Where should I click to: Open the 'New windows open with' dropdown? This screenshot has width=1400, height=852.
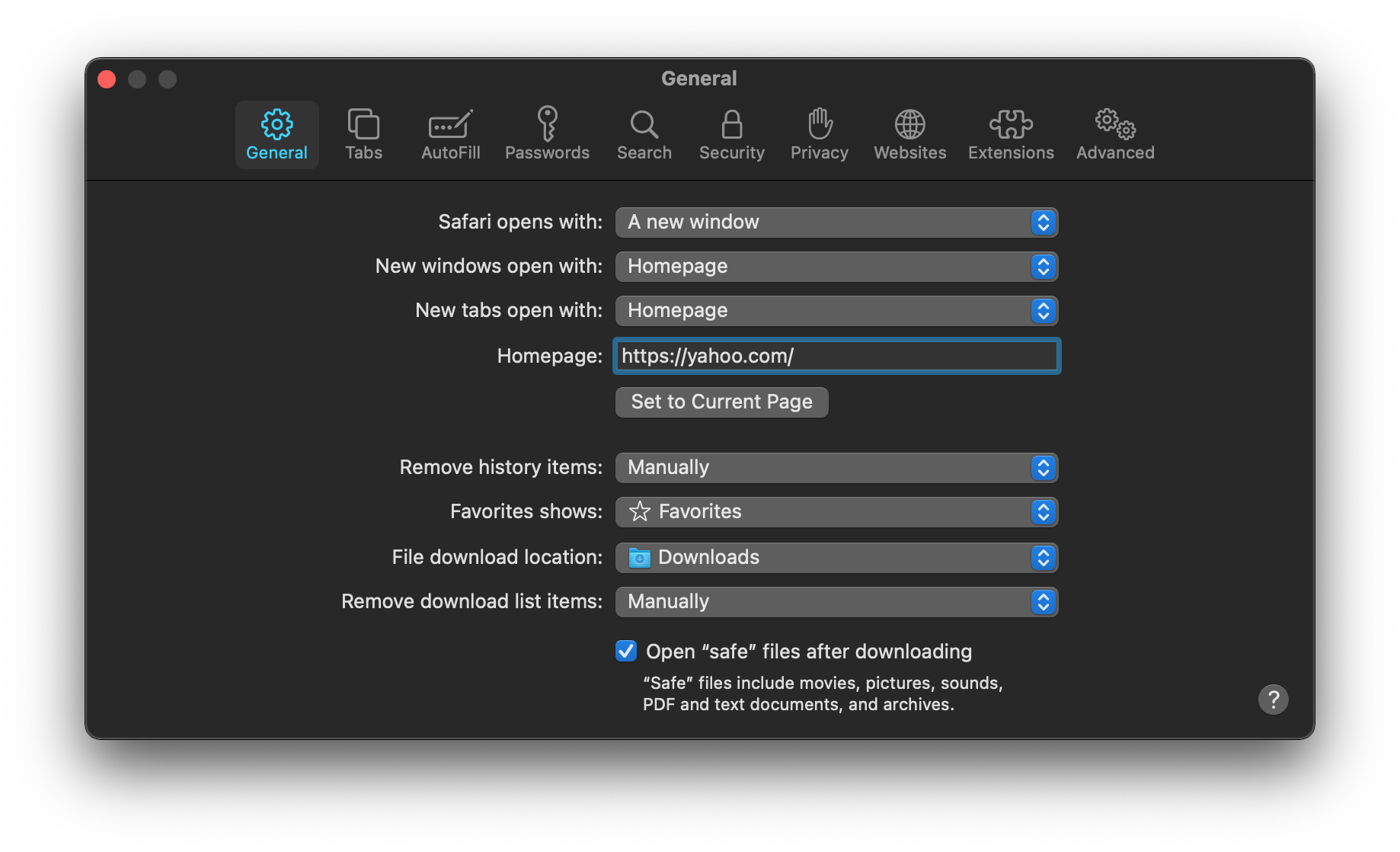pyautogui.click(x=836, y=266)
